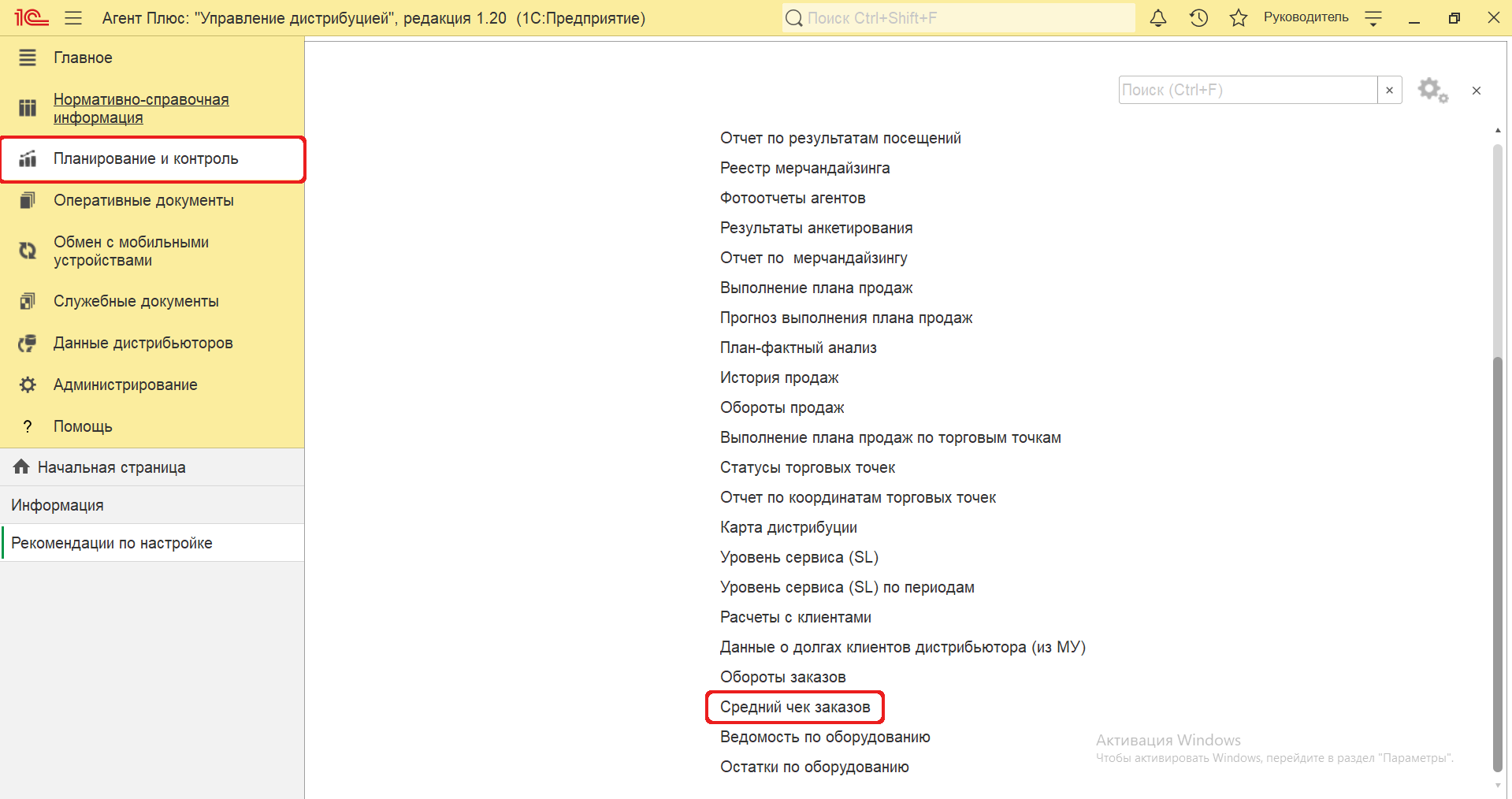The height and width of the screenshot is (799, 1512).
Task: Click the global search field
Action: tap(959, 17)
